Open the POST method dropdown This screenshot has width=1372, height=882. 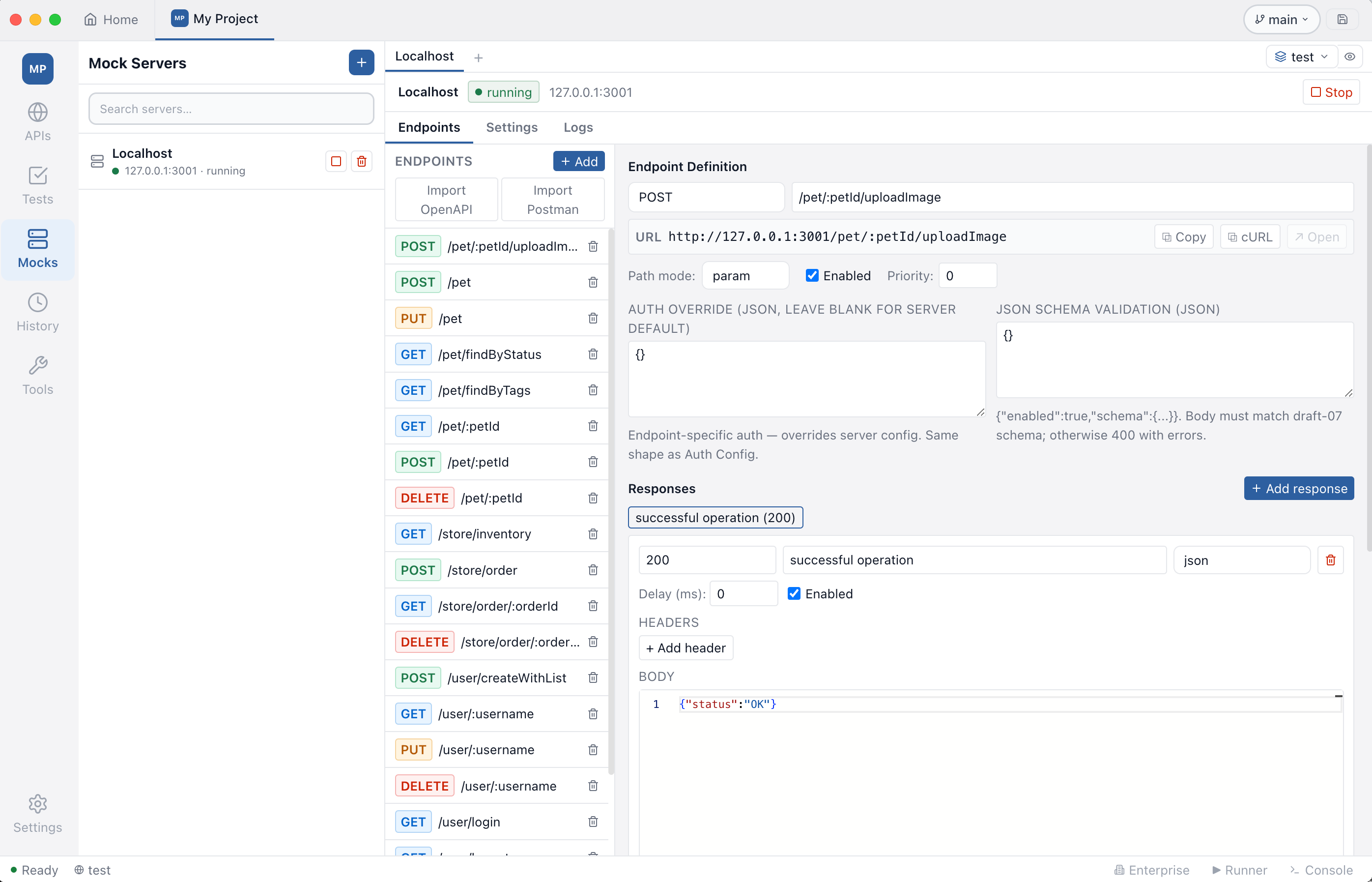(706, 197)
